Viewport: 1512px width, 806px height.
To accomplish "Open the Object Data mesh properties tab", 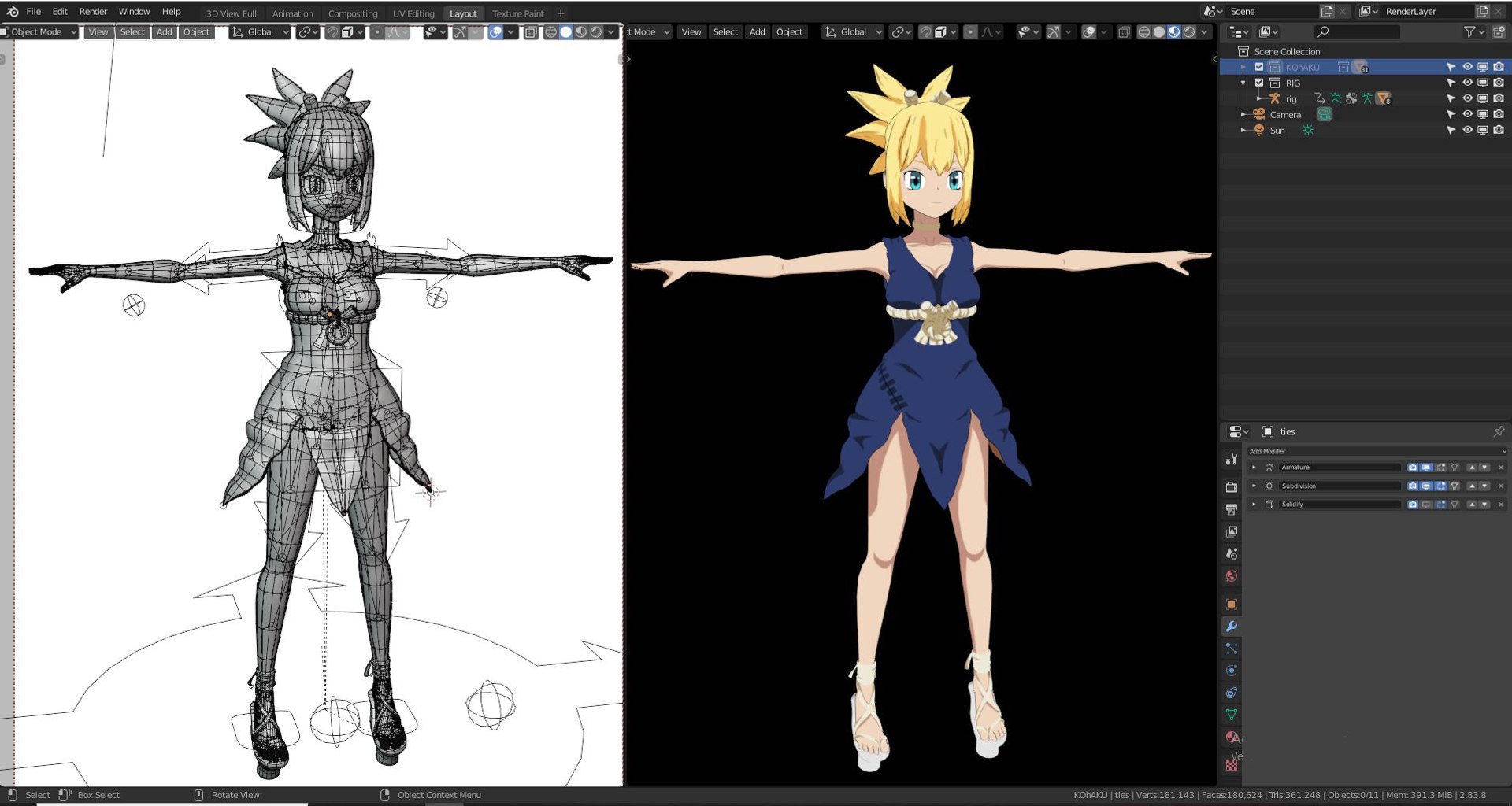I will (1232, 715).
